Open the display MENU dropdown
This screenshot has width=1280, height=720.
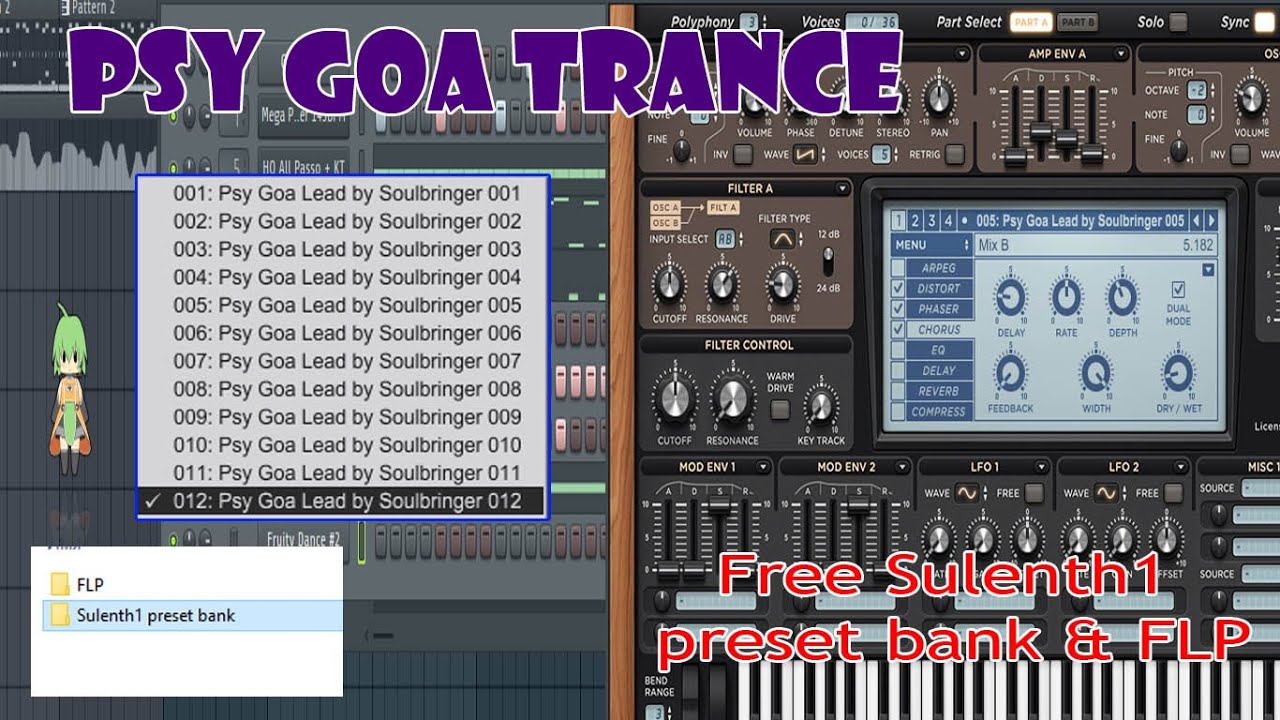pyautogui.click(x=931, y=245)
